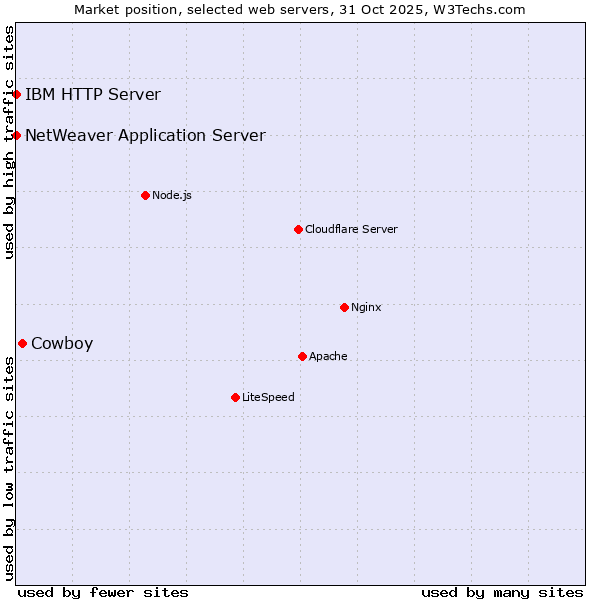
Task: Click the 'used by many sites' axis label
Action: coord(502,592)
